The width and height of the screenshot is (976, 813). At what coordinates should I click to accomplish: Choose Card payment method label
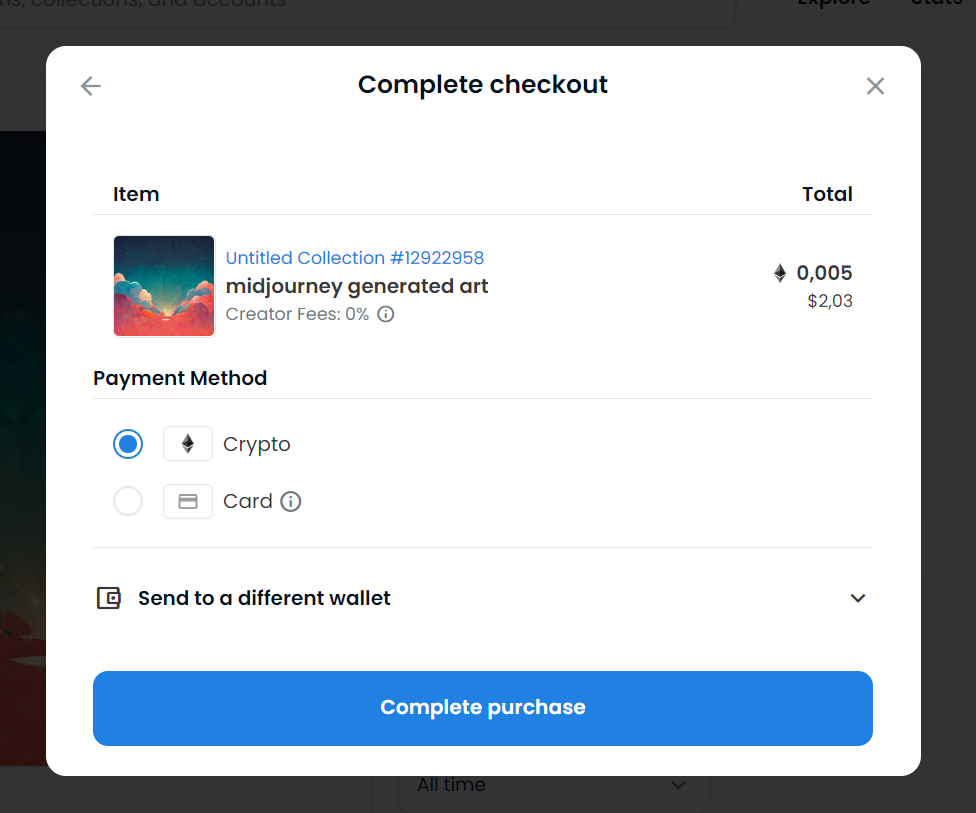point(248,501)
